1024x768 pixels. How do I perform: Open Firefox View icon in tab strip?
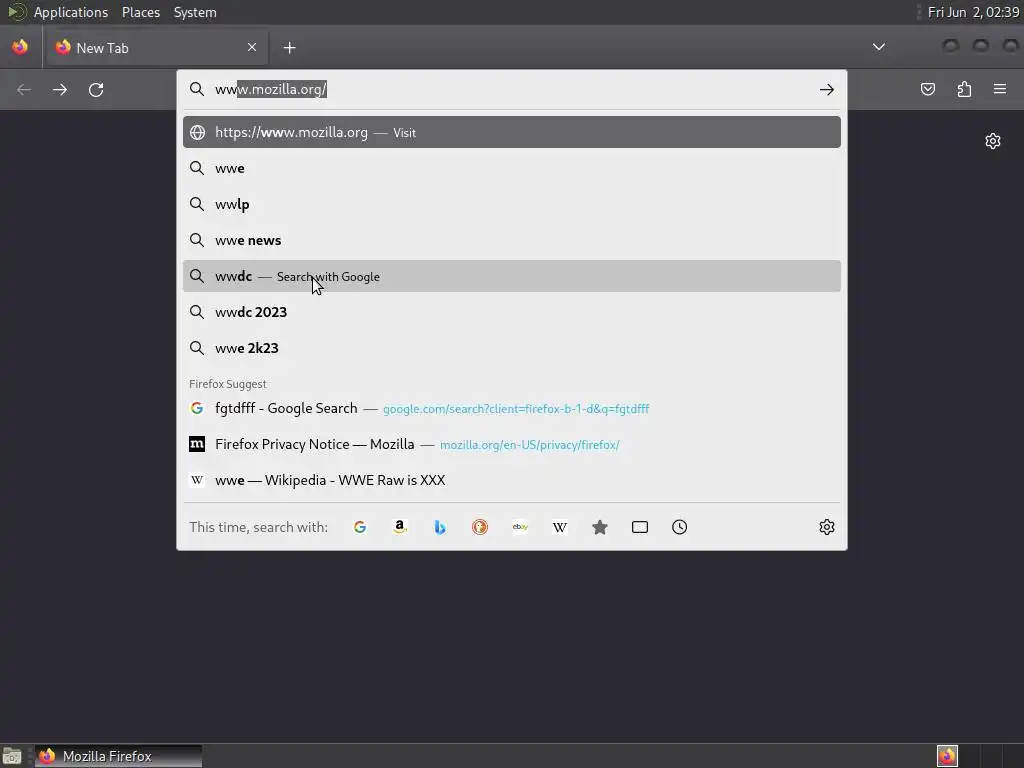(20, 47)
